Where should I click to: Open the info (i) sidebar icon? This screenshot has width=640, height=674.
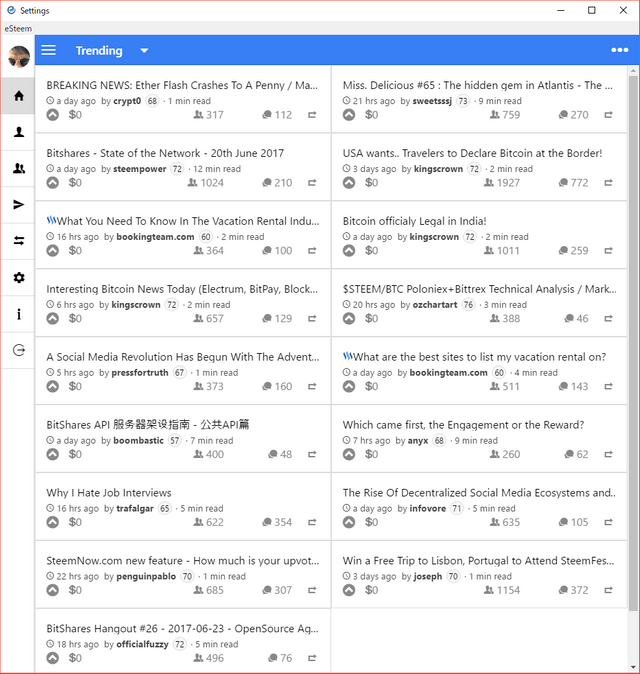pyautogui.click(x=18, y=314)
